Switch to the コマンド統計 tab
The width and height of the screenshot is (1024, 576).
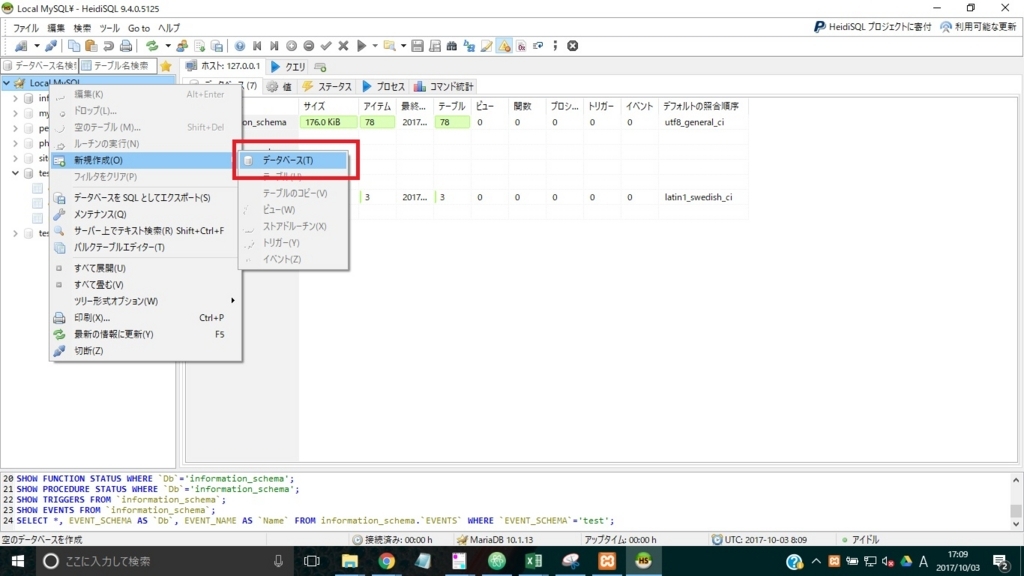tap(443, 86)
